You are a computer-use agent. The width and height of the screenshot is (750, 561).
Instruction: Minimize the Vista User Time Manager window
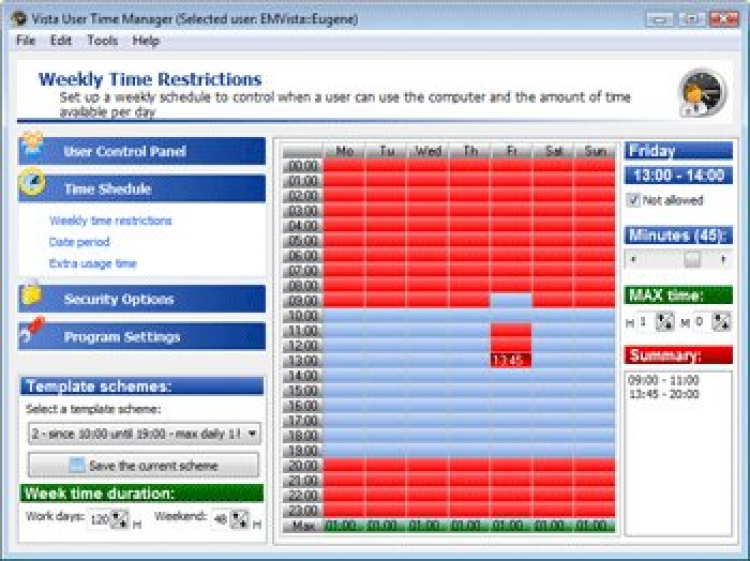[x=660, y=20]
